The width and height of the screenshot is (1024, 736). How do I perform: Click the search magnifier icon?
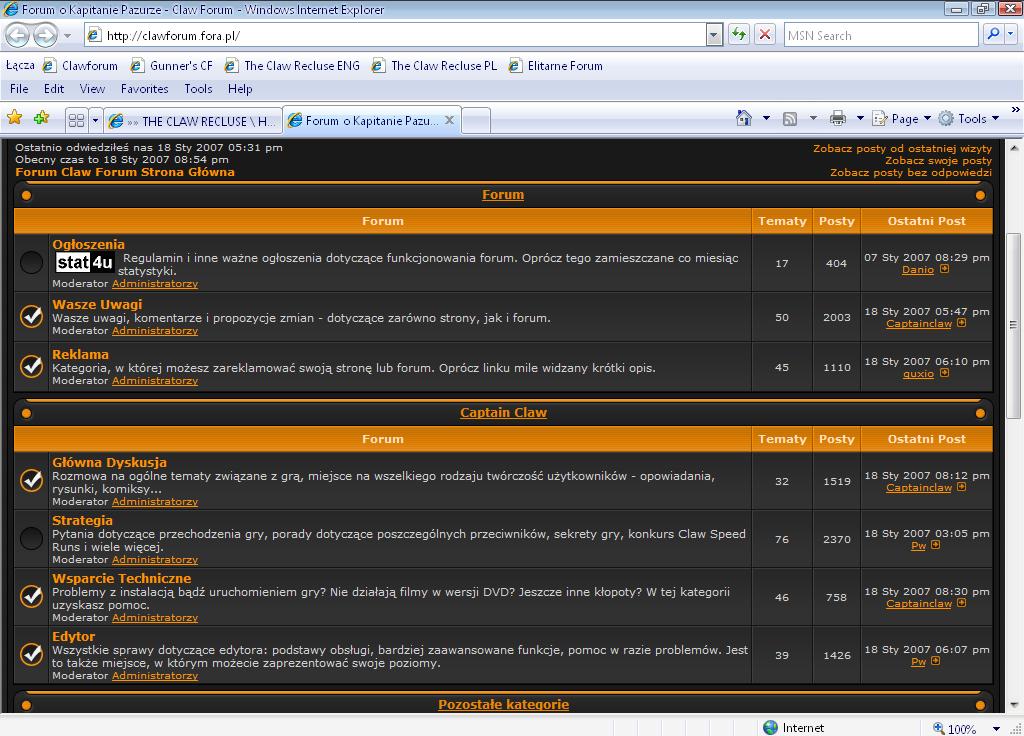click(x=993, y=34)
